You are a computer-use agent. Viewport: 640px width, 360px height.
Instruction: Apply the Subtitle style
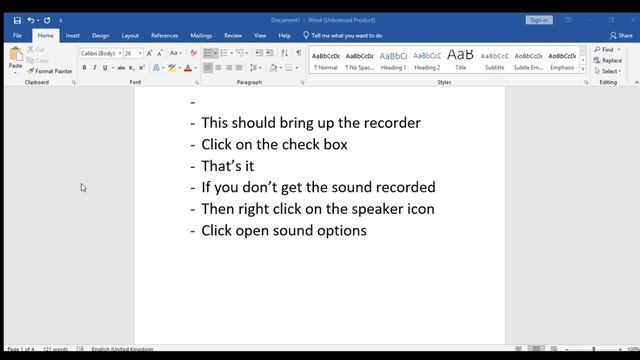494,60
